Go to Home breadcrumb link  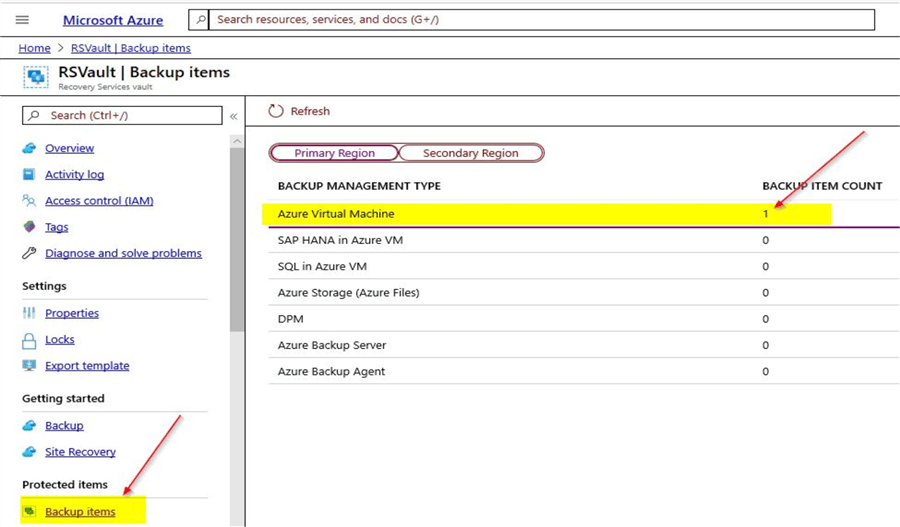(x=34, y=48)
